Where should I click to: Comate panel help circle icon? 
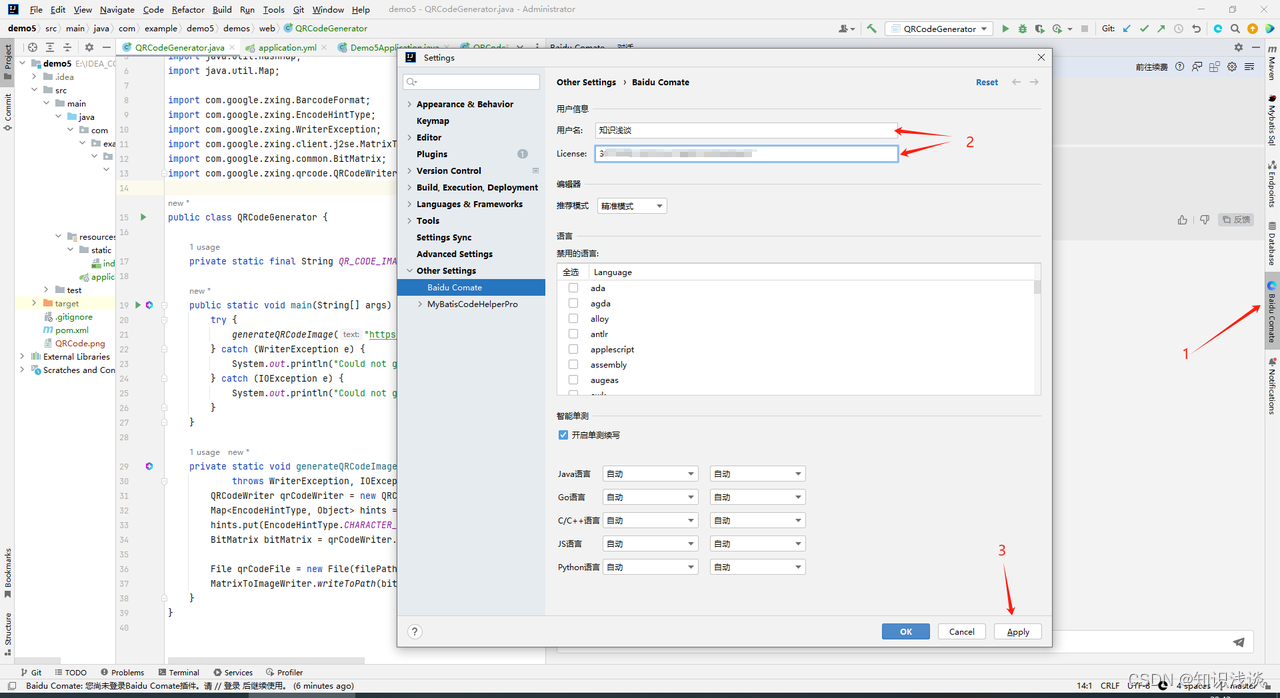point(1180,67)
